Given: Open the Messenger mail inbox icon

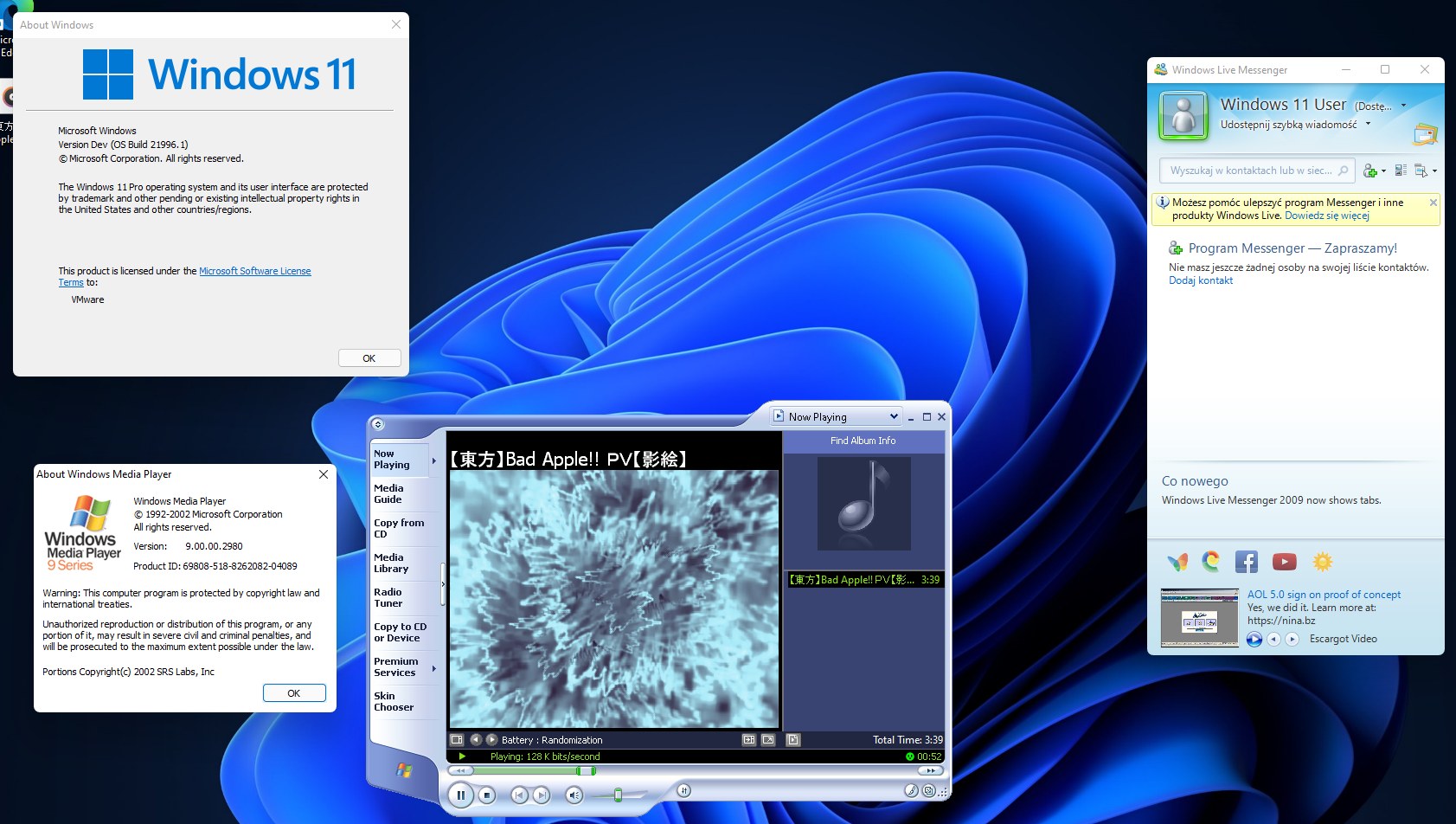Looking at the screenshot, I should [x=1425, y=134].
